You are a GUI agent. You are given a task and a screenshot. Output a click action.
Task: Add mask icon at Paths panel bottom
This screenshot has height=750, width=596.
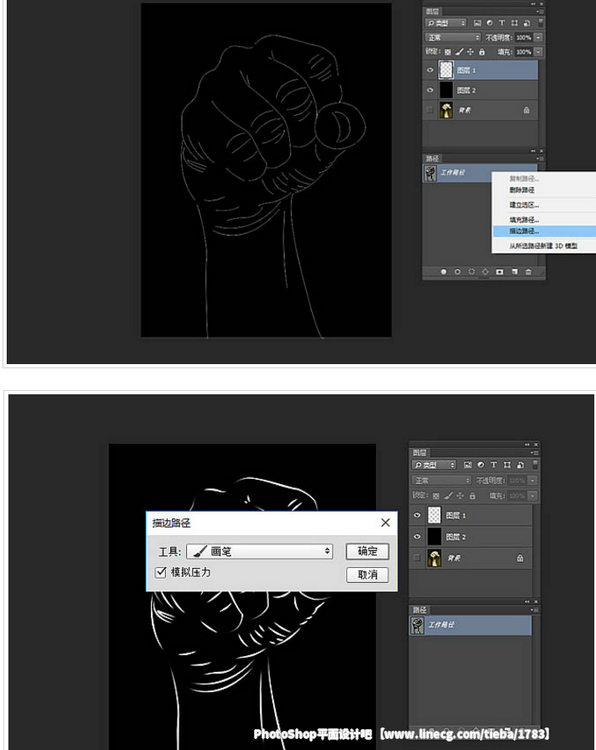pos(499,272)
